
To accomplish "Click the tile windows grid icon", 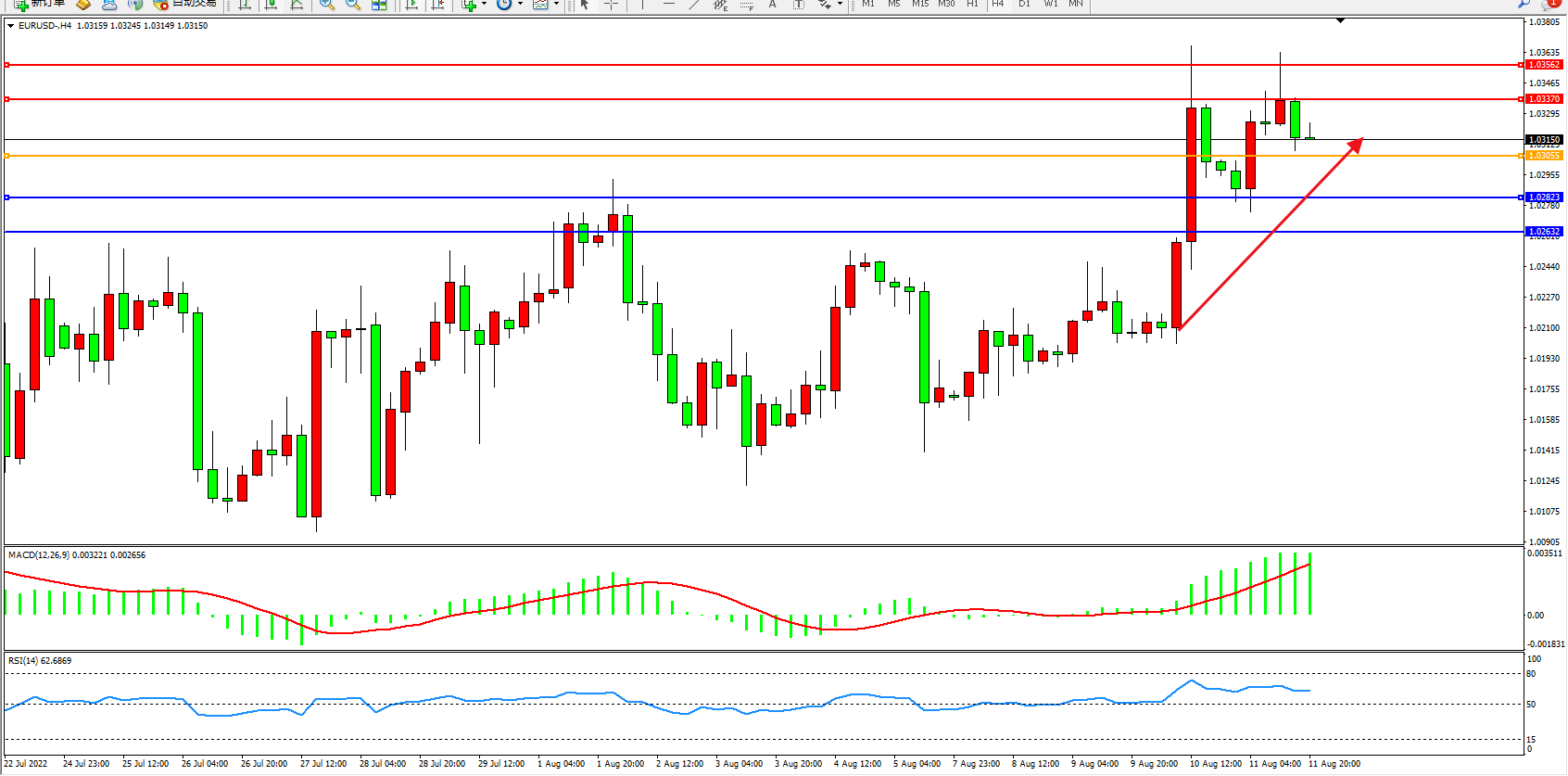I will click(x=379, y=5).
